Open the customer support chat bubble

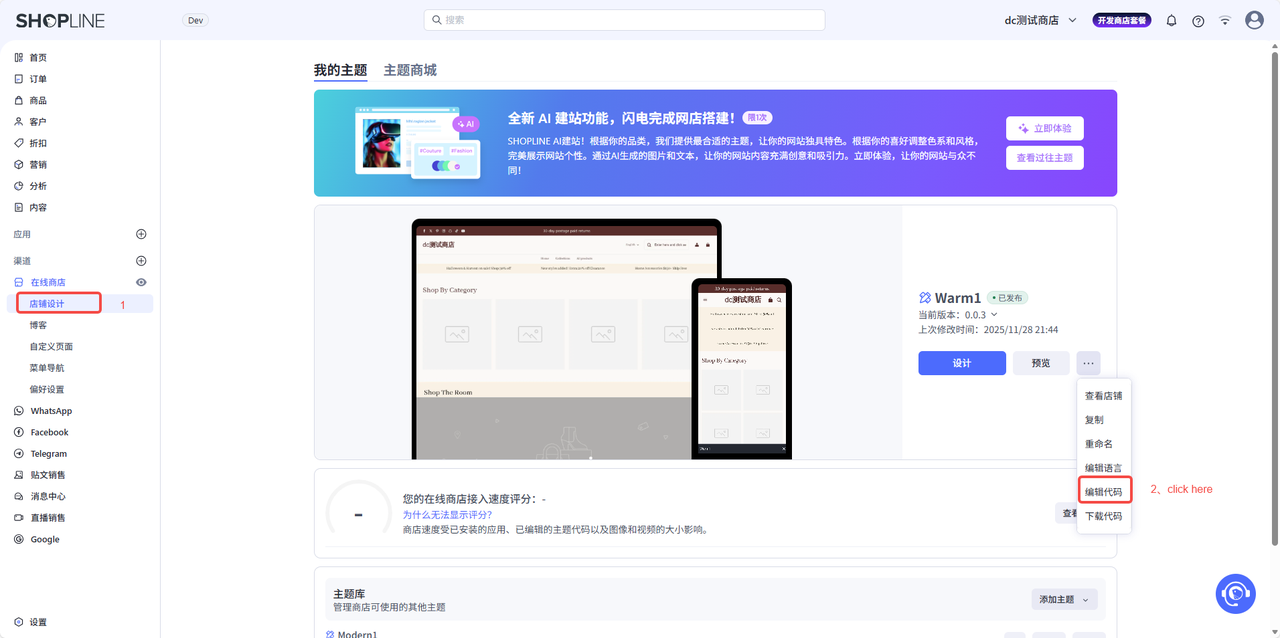(x=1235, y=593)
